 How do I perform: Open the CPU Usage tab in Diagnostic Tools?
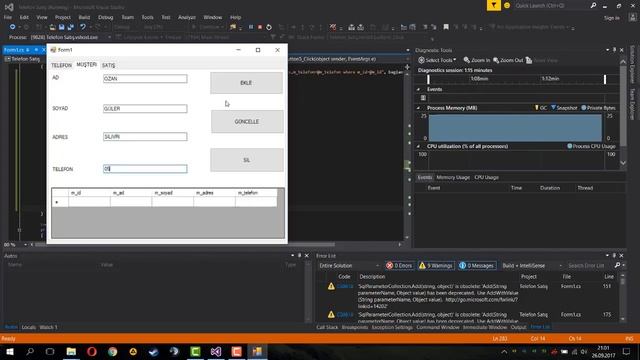pyautogui.click(x=486, y=178)
